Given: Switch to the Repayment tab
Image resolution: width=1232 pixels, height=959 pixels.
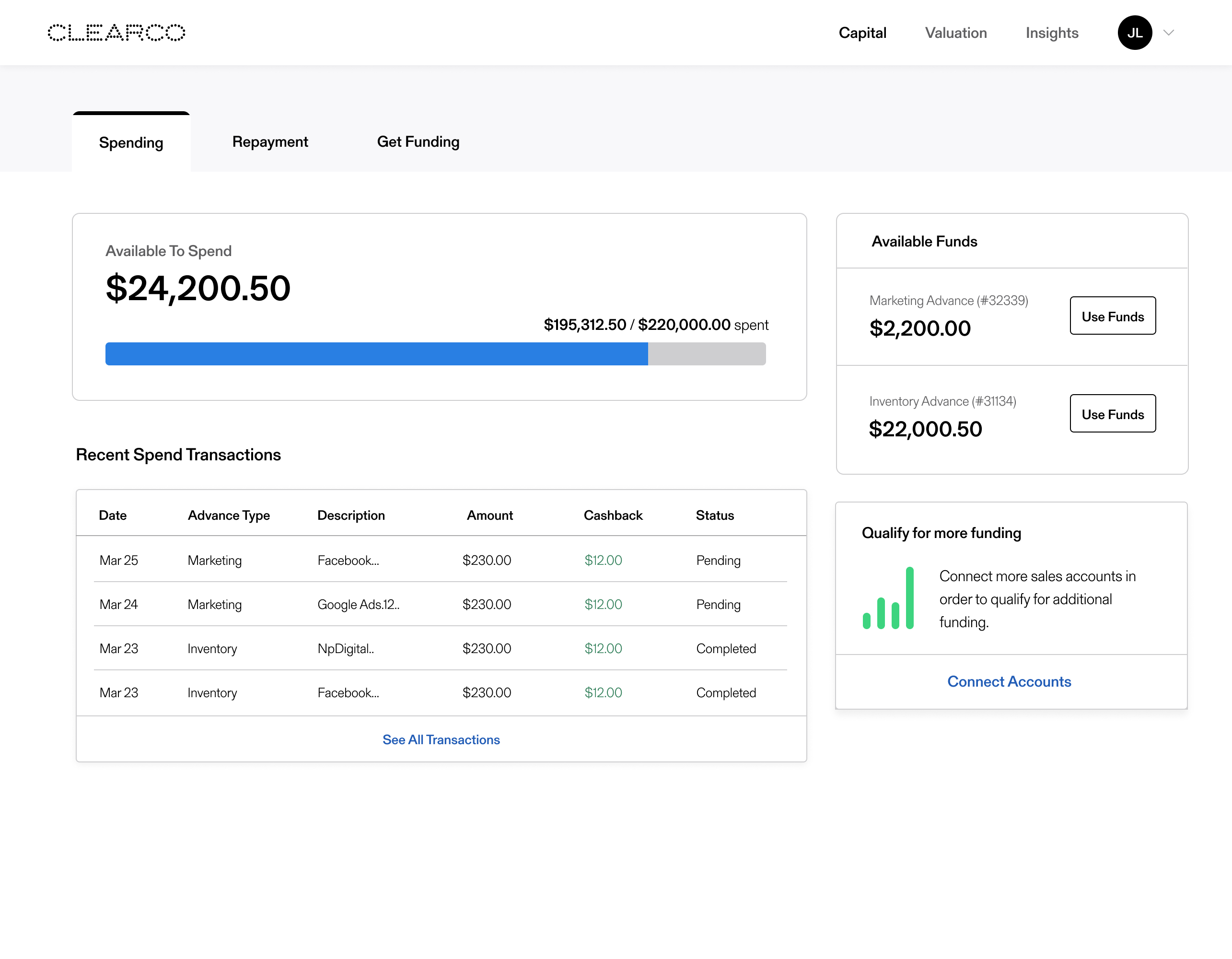Looking at the screenshot, I should [x=270, y=141].
